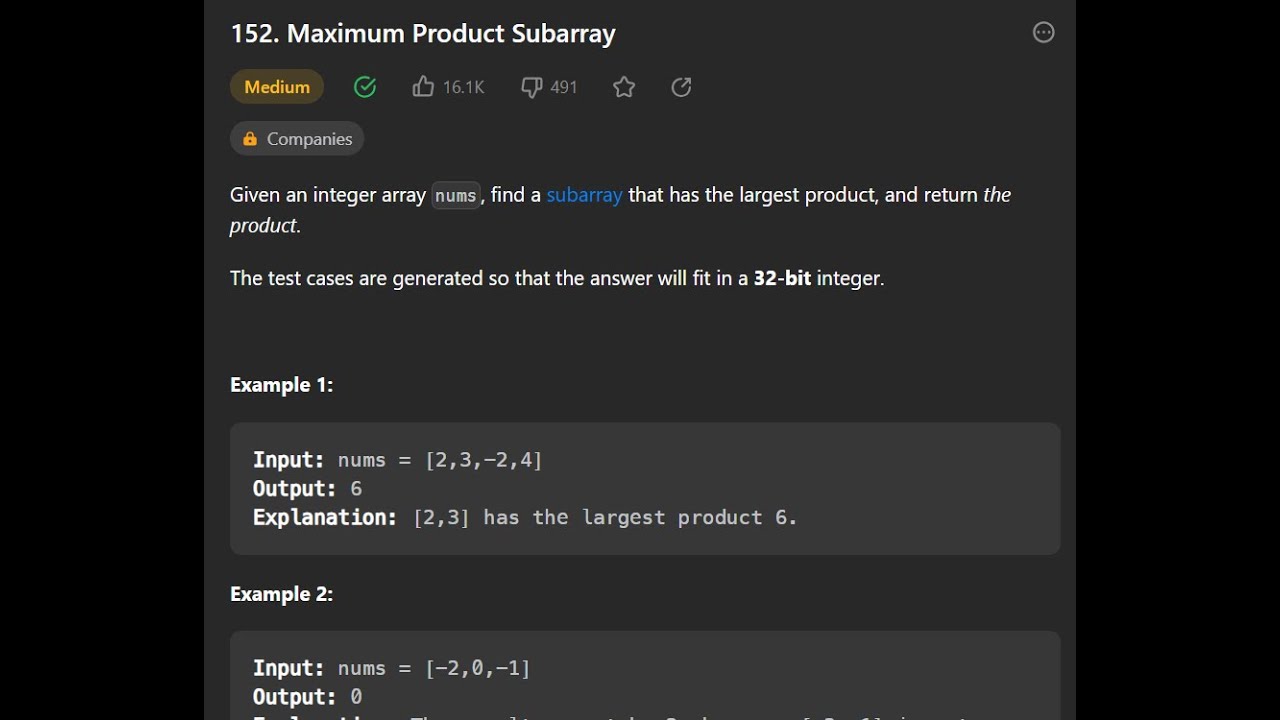Click the Output: 6 line
Viewport: 1280px width, 720px height.
point(308,489)
